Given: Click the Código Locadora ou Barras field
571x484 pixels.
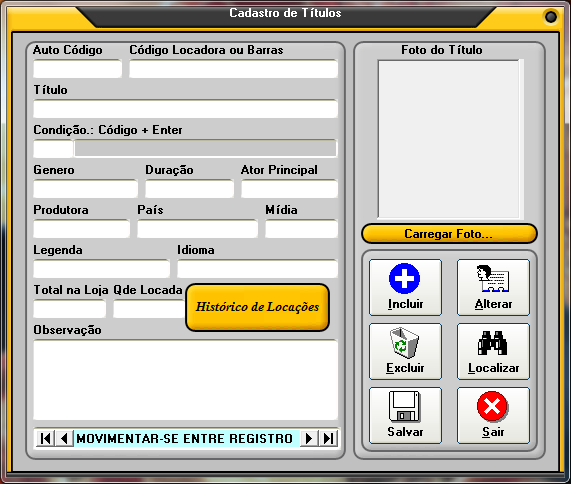Looking at the screenshot, I should coord(233,69).
